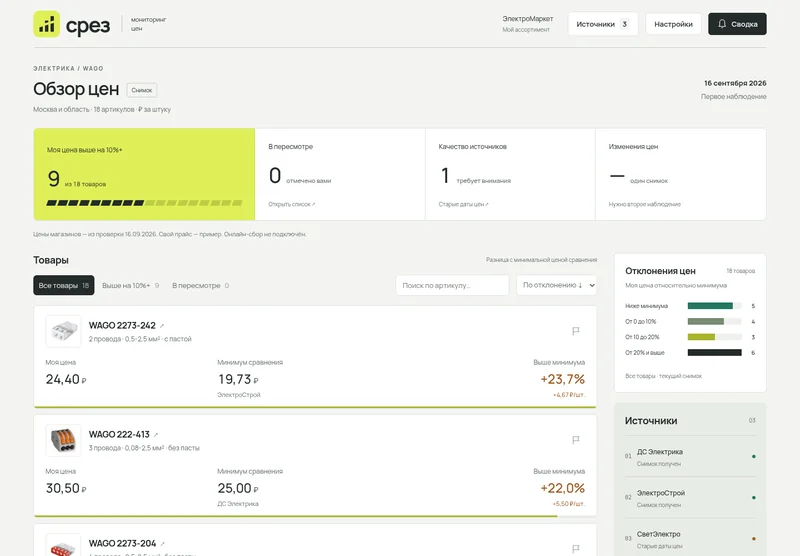Image resolution: width=800 pixels, height=556 pixels.
Task: Click WAGO 222-413 product thumbnail
Action: [63, 440]
